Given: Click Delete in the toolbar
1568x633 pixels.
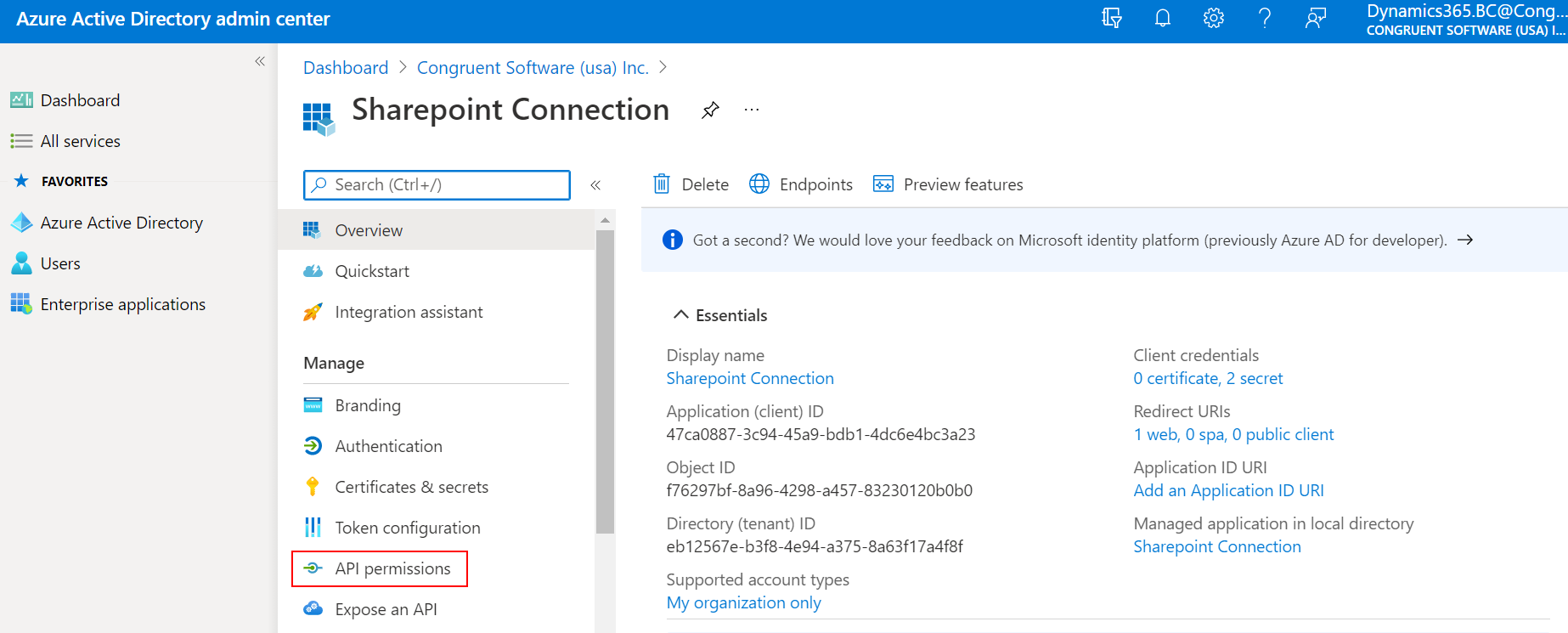Looking at the screenshot, I should tap(691, 184).
